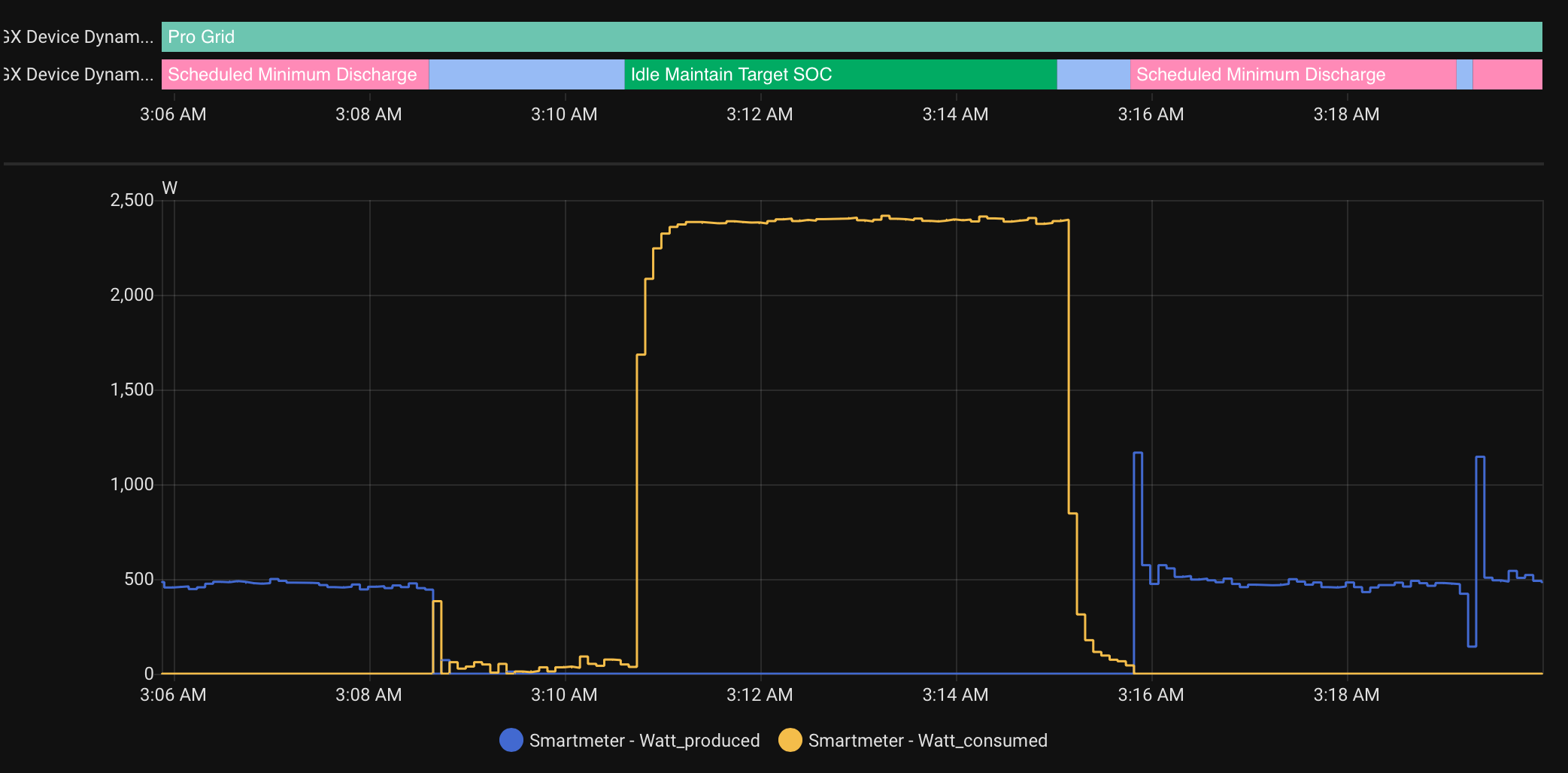This screenshot has height=773, width=1568.
Task: Click the 500 y-axis label
Action: (139, 579)
